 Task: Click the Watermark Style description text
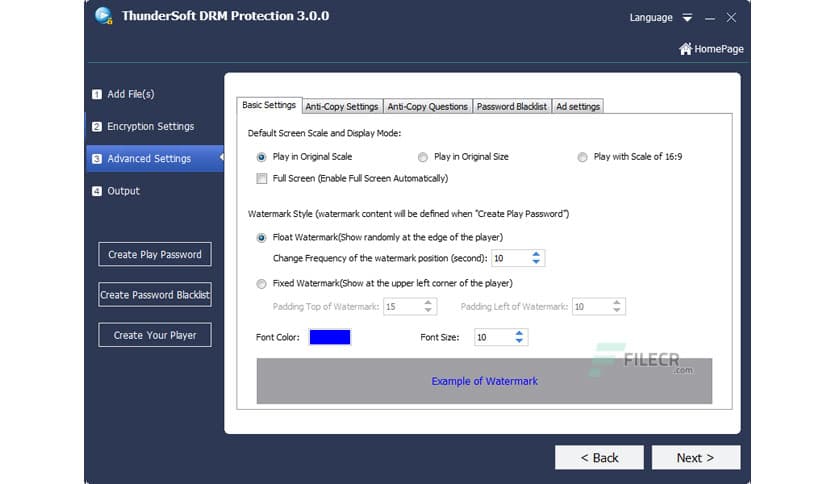coord(408,214)
